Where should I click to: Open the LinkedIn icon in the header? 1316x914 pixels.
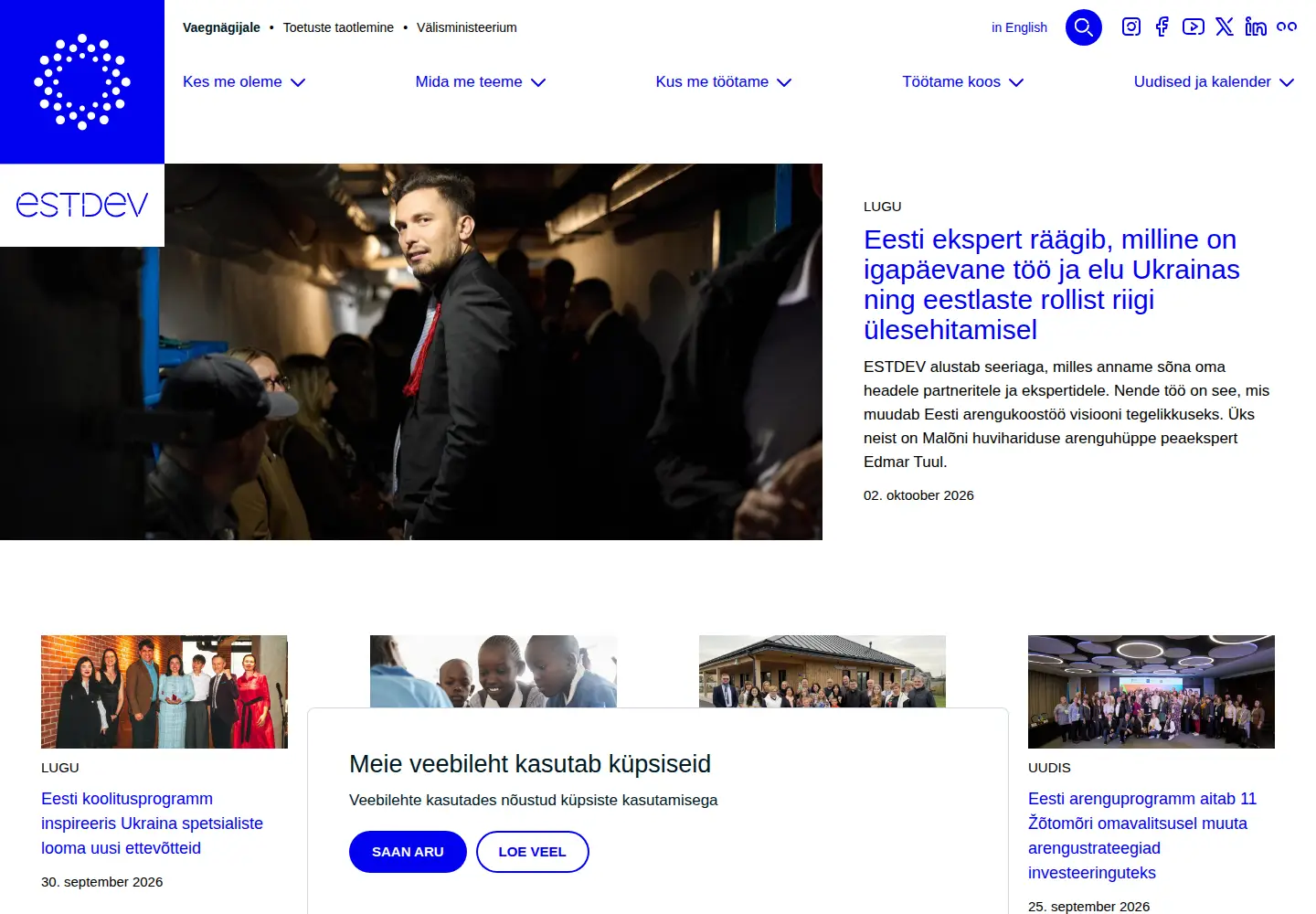[1256, 27]
